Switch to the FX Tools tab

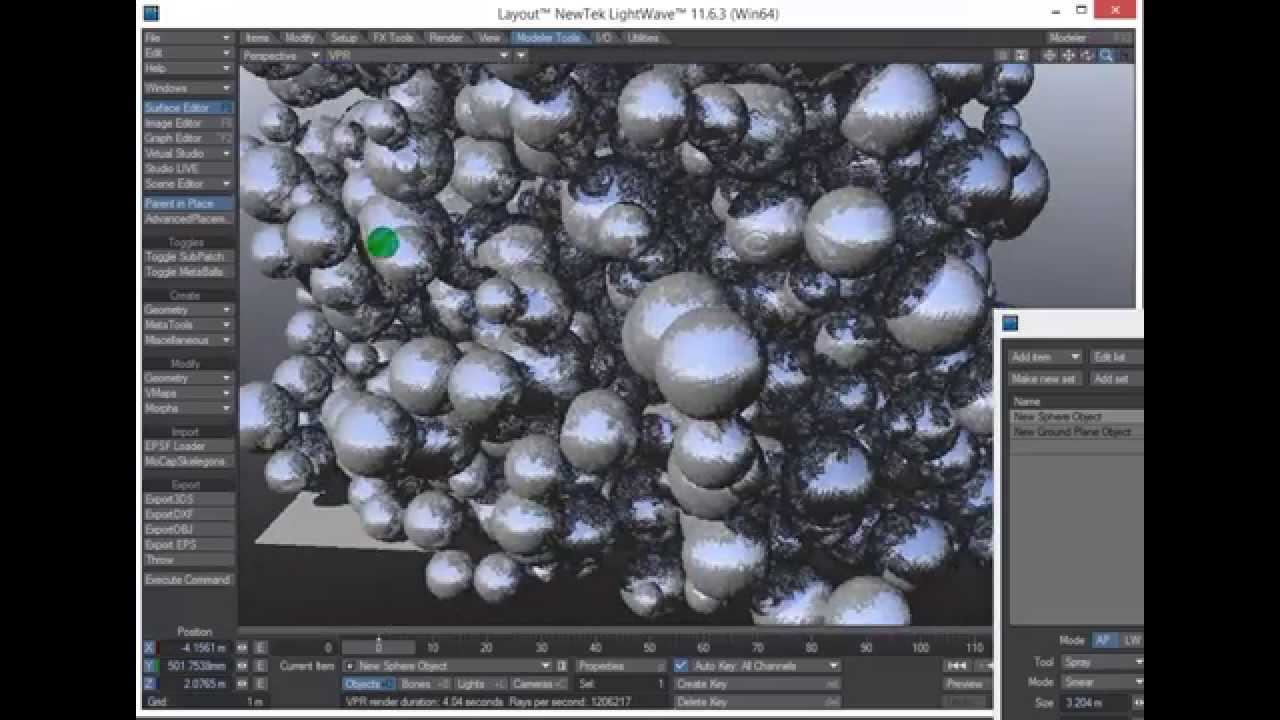pos(393,38)
